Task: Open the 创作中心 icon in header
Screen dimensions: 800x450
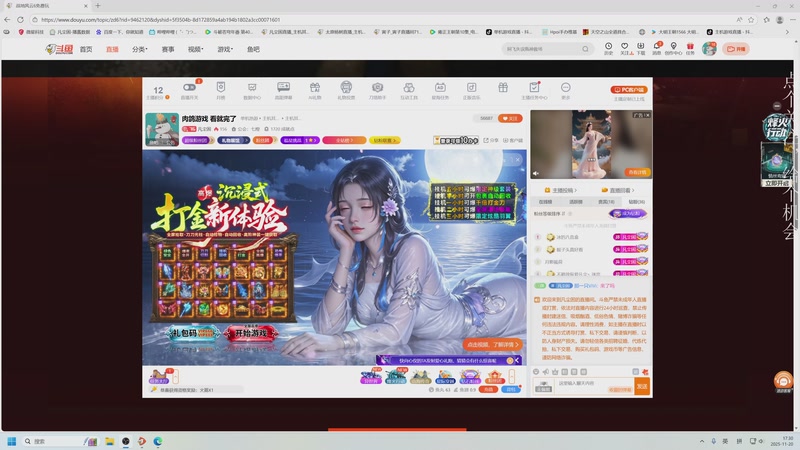Action: [x=673, y=48]
